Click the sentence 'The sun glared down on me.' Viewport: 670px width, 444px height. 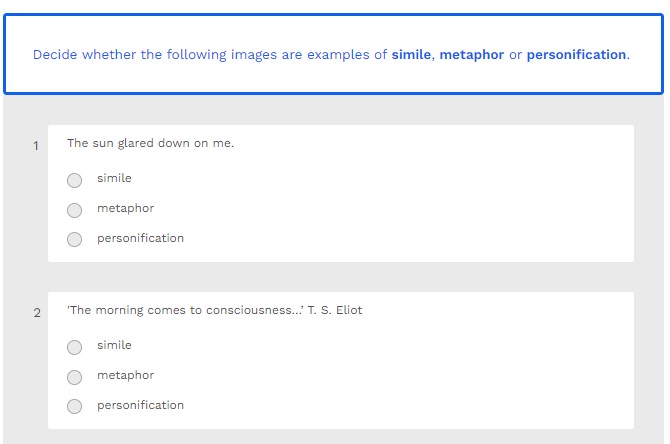150,143
